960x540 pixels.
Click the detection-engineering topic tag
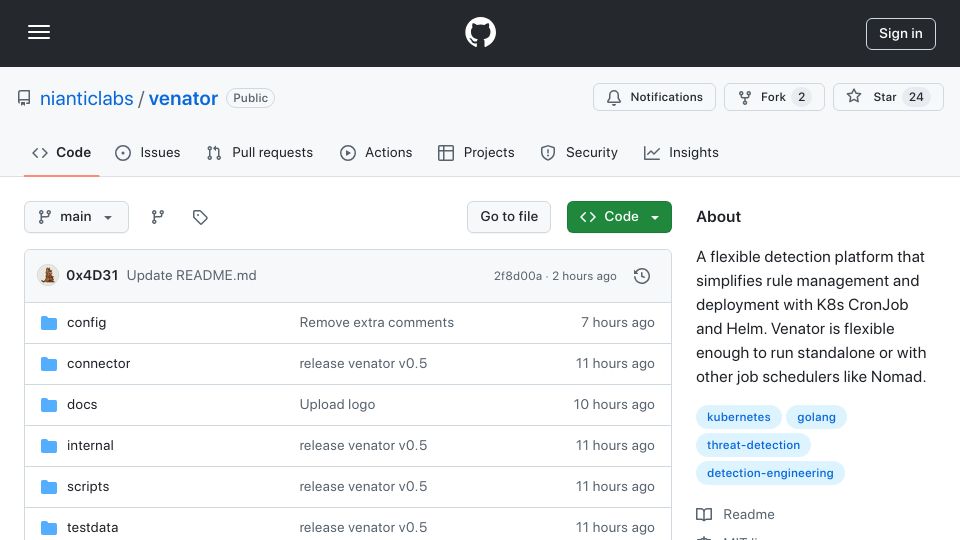click(x=770, y=473)
